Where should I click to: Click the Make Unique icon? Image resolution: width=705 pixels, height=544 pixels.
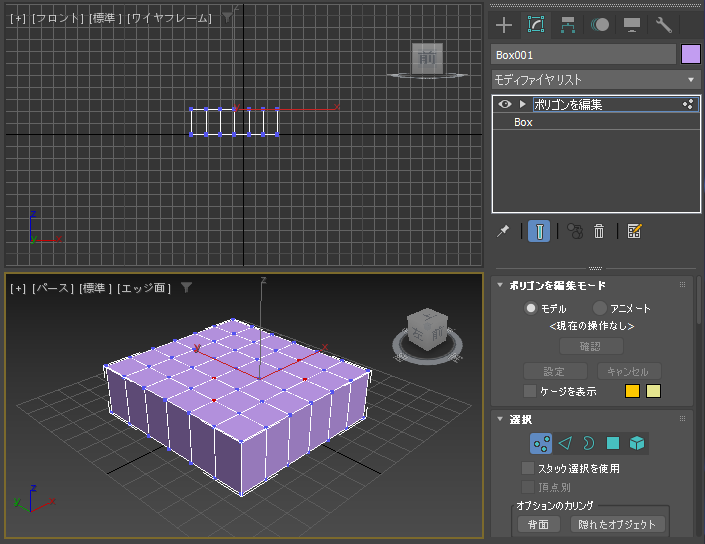(x=575, y=231)
